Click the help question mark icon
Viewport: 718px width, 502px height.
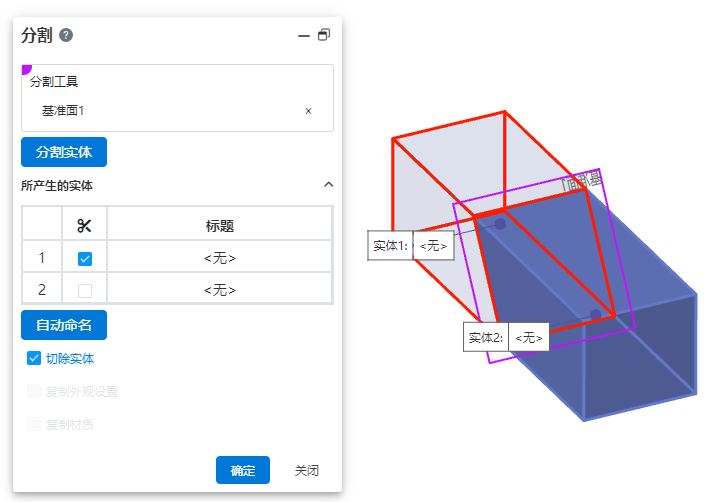pyautogui.click(x=66, y=35)
